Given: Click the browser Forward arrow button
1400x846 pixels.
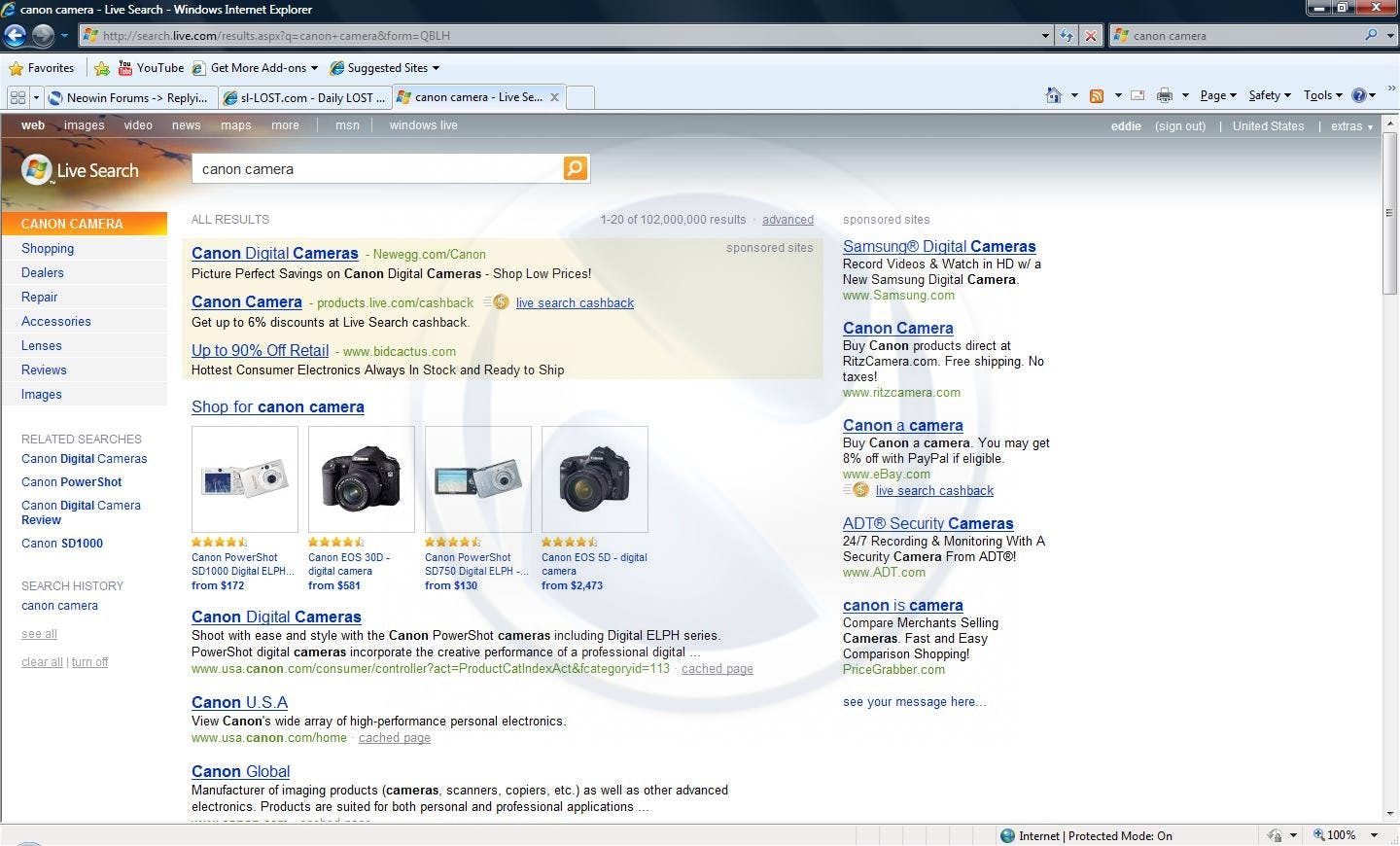Looking at the screenshot, I should pyautogui.click(x=43, y=36).
